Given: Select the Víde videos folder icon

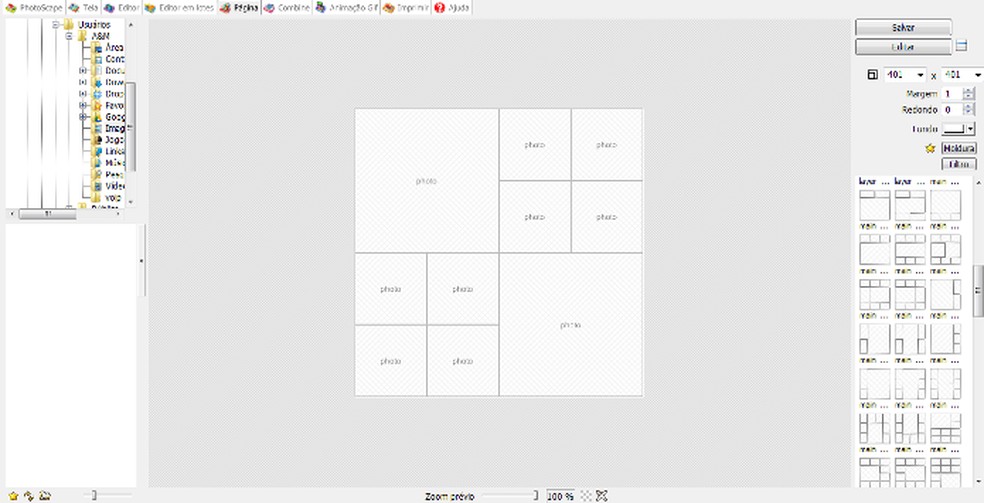Looking at the screenshot, I should click(x=97, y=186).
